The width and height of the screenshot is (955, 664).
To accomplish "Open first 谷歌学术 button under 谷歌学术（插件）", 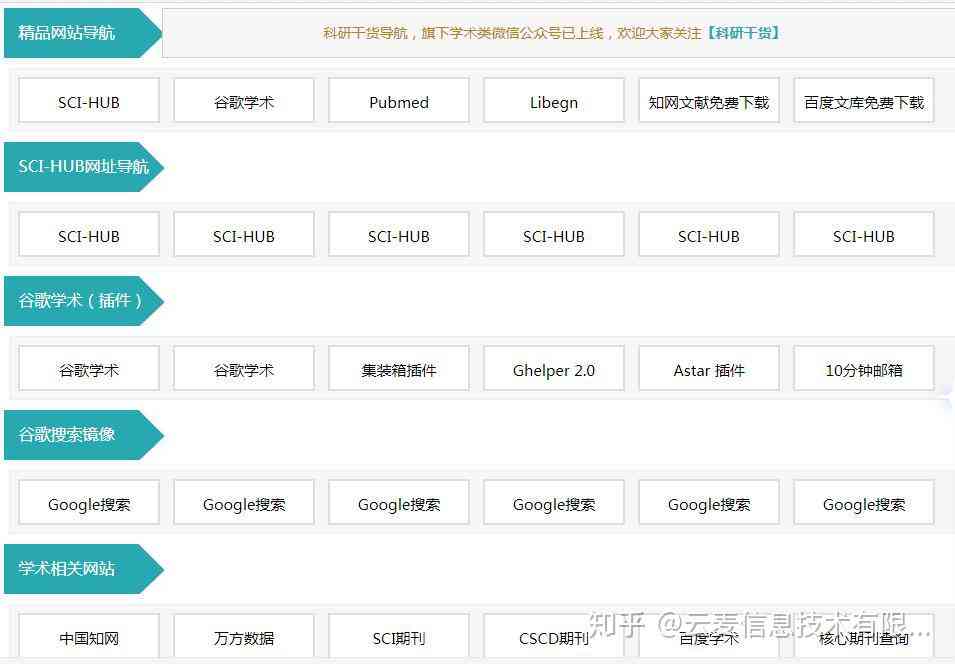I will 89,369.
